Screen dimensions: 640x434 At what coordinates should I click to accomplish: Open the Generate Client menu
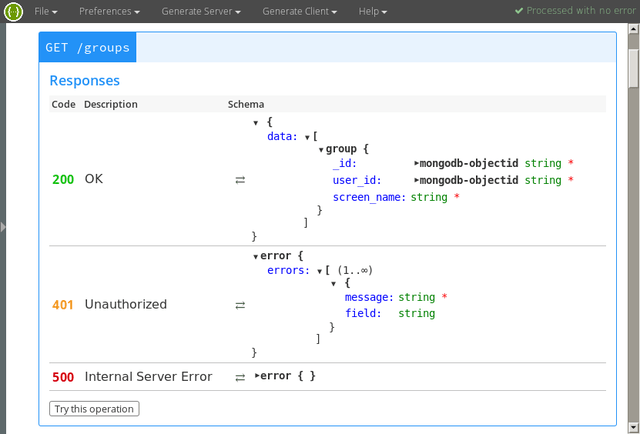tap(300, 11)
